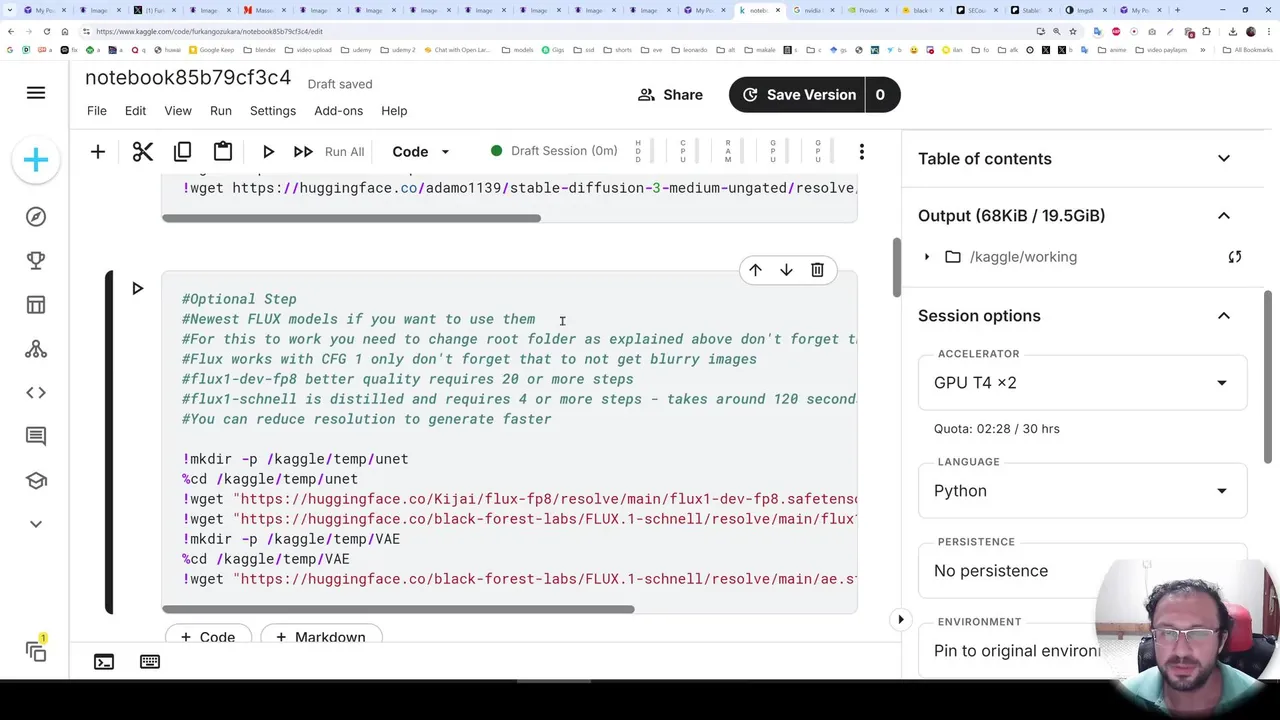Open the File menu

pyautogui.click(x=97, y=111)
